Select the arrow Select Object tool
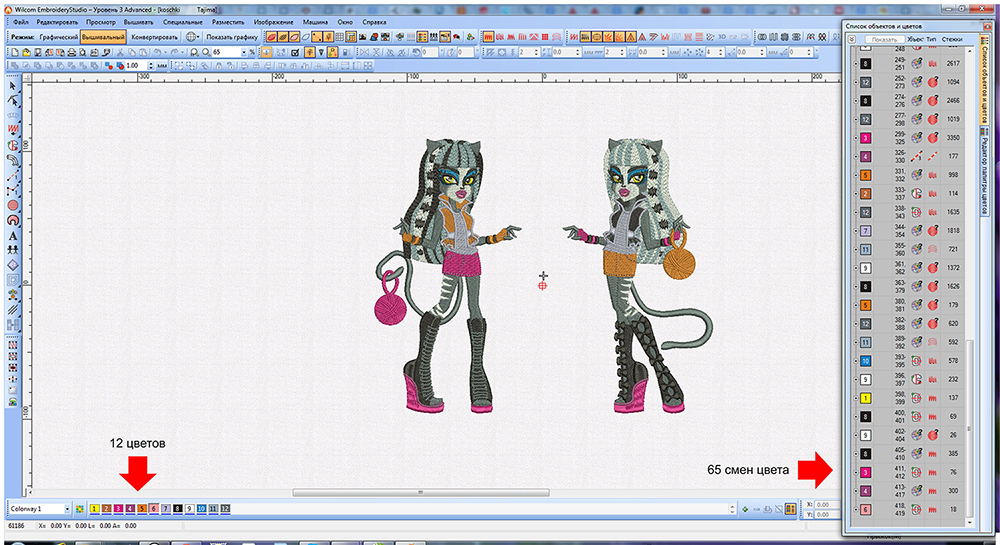1000x545 pixels. 13,87
